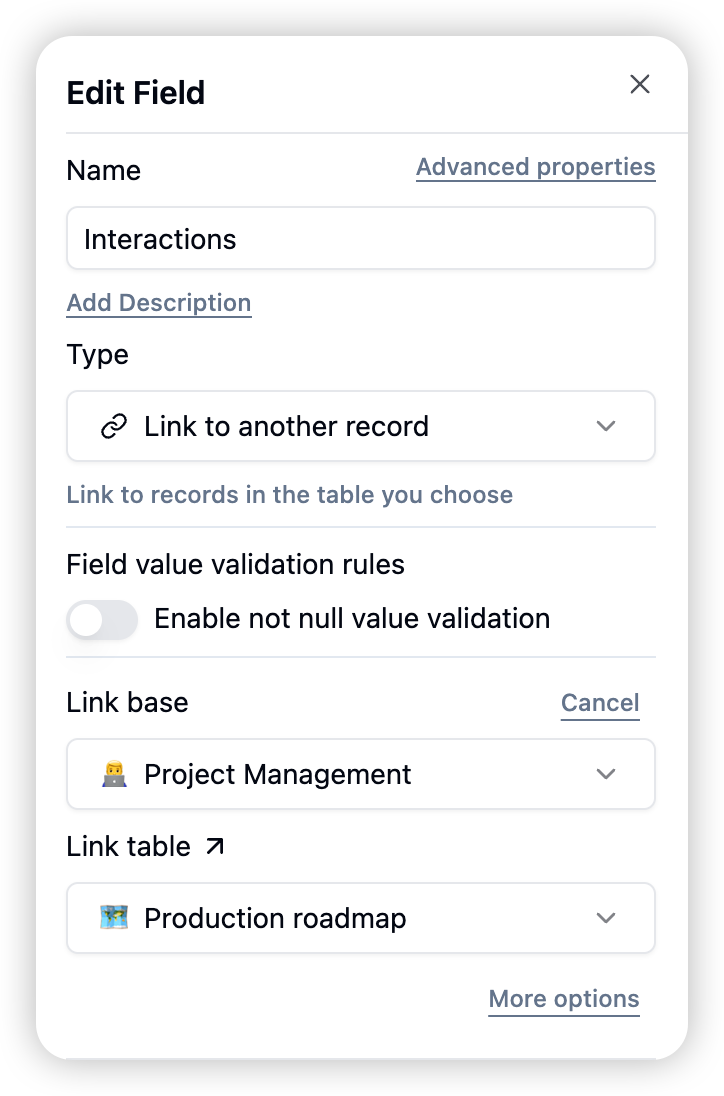Toggle not null value validation switch
Image resolution: width=724 pixels, height=1096 pixels.
tap(102, 619)
